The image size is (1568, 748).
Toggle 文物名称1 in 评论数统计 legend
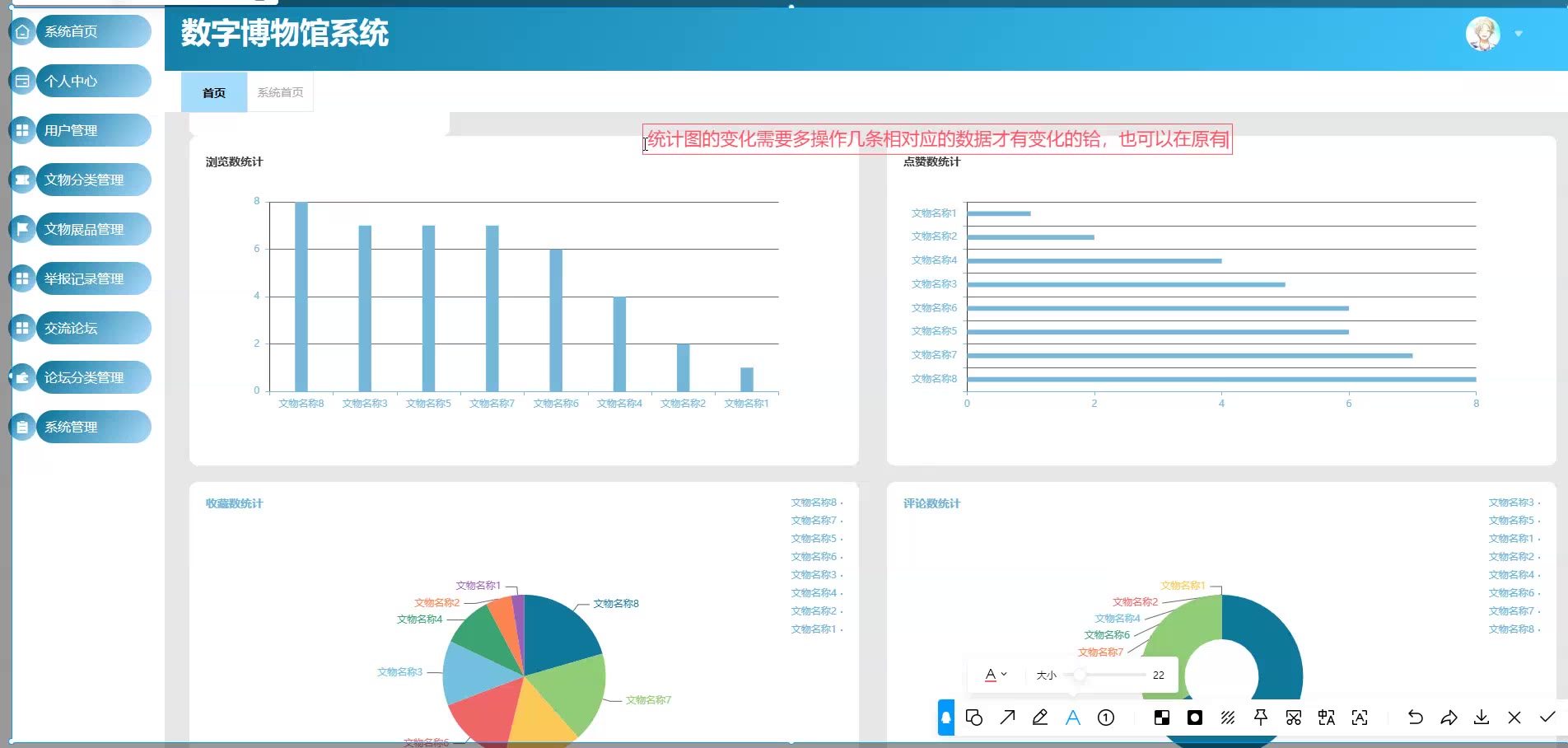tap(1514, 539)
